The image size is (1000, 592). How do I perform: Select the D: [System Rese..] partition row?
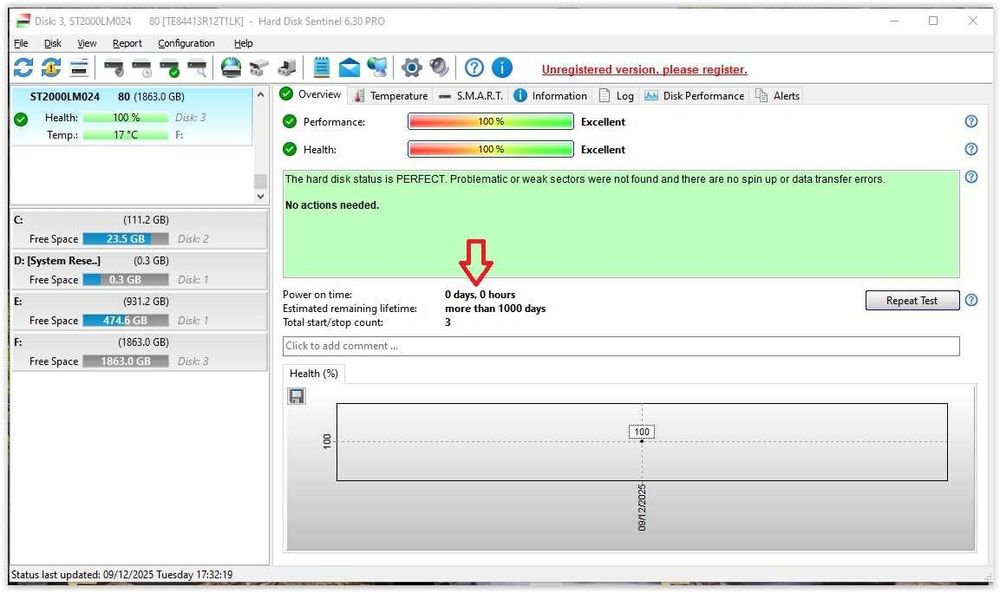(x=139, y=270)
